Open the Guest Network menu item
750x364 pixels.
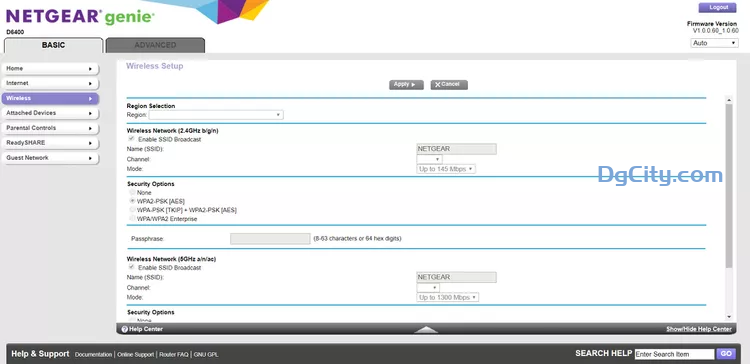(x=50, y=158)
